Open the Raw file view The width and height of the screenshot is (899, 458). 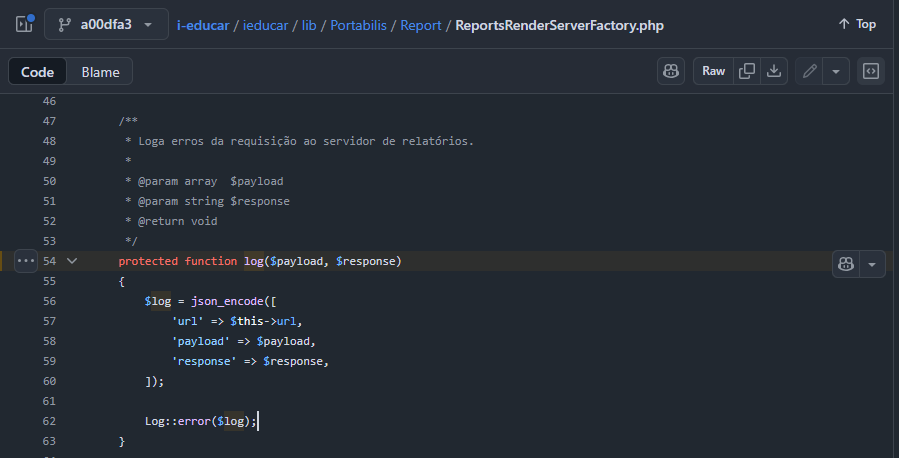tap(713, 71)
